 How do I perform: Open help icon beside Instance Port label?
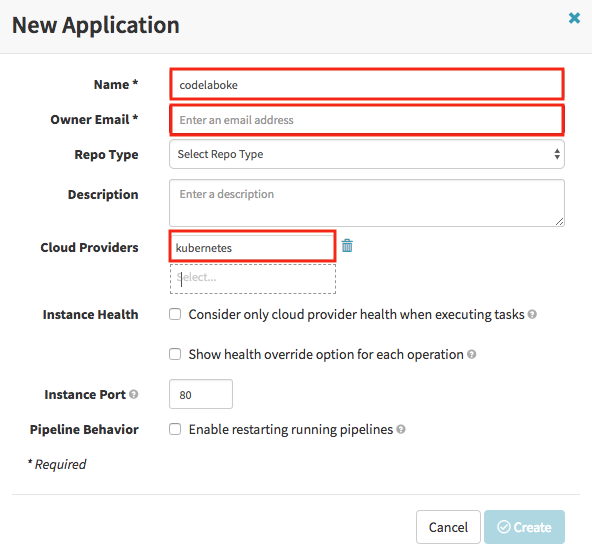134,394
